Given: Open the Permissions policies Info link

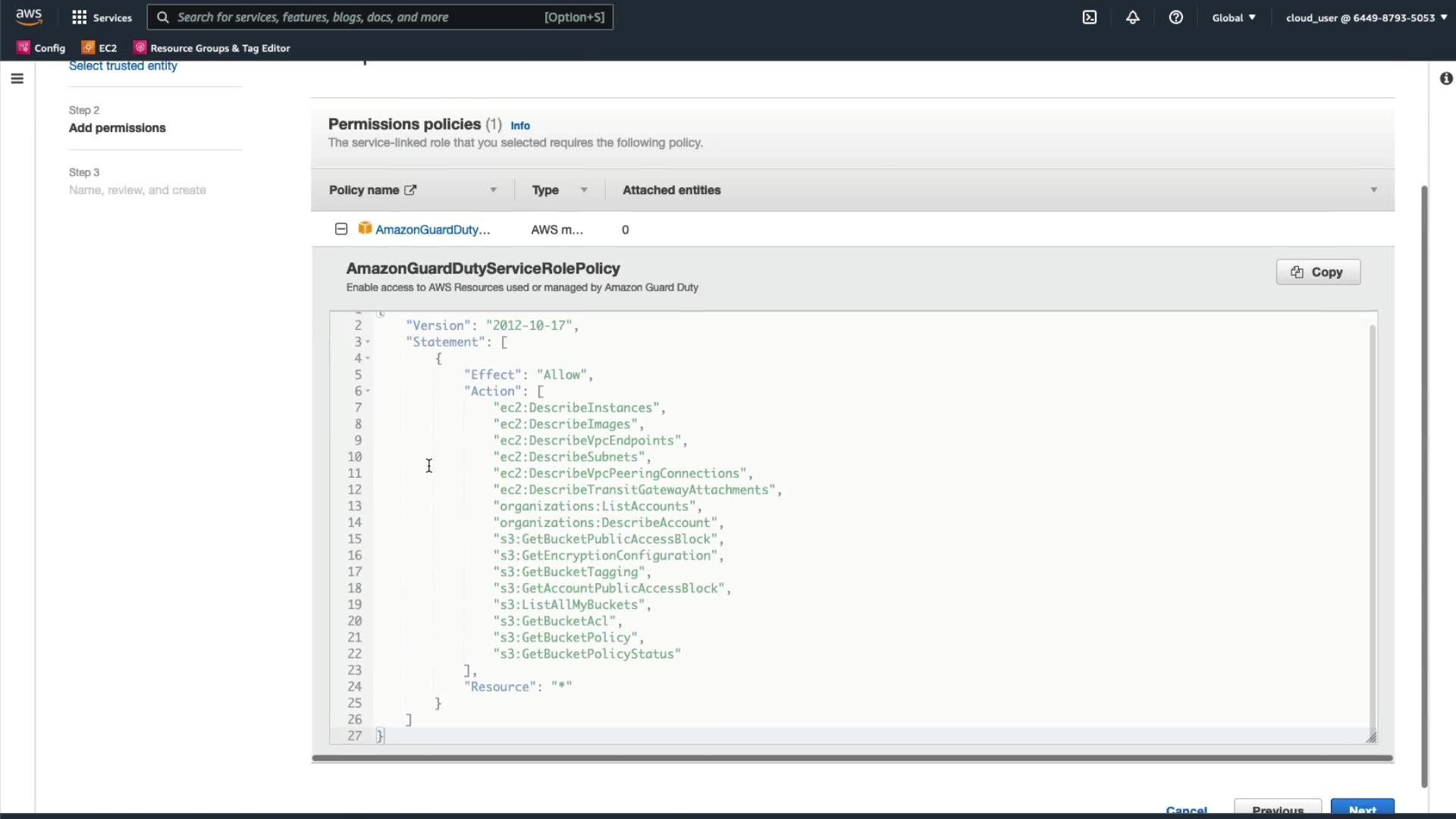Looking at the screenshot, I should coord(520,126).
